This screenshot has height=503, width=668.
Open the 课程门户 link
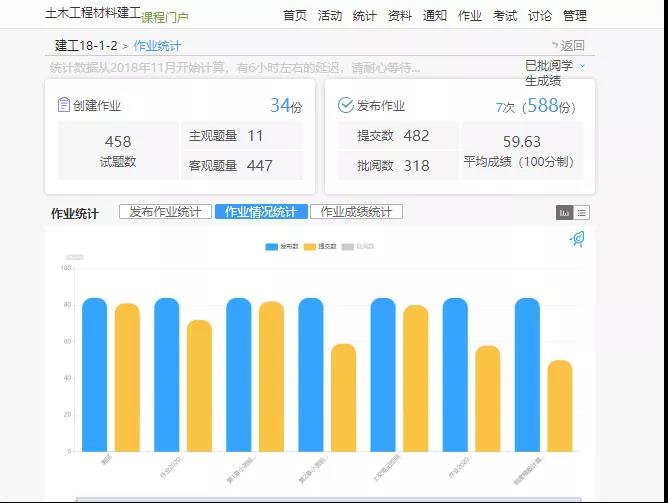pos(165,18)
